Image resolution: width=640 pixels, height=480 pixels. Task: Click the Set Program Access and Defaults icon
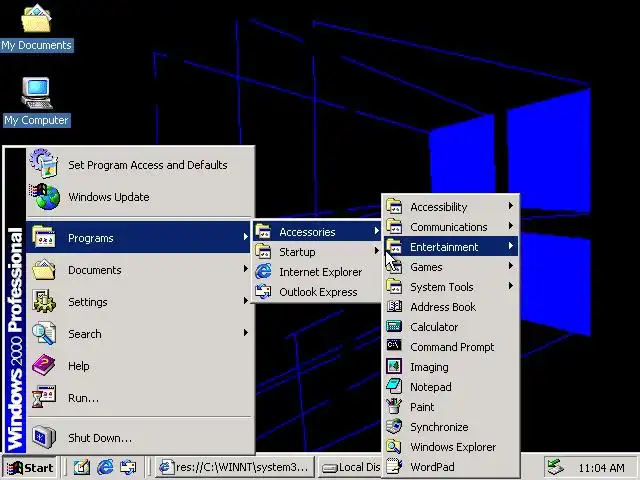click(44, 164)
